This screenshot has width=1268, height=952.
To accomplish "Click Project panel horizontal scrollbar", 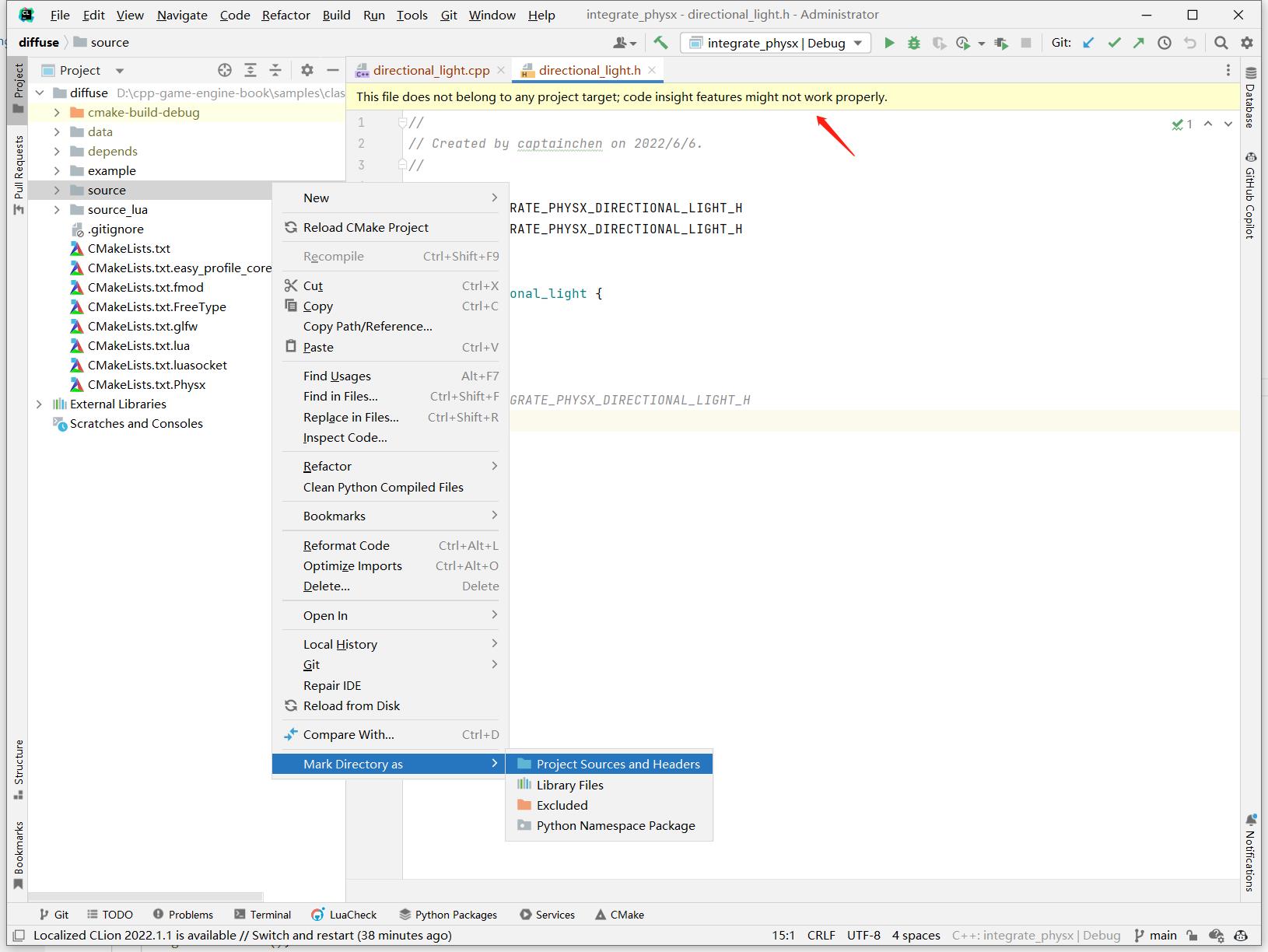I will pyautogui.click(x=145, y=897).
